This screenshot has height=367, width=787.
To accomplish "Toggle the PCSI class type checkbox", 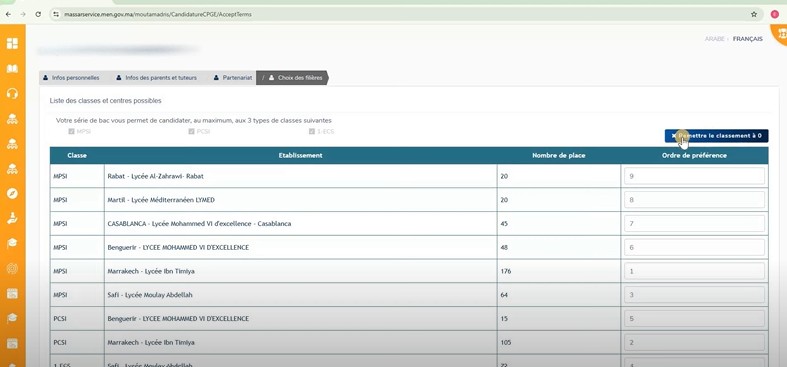I will [x=191, y=132].
